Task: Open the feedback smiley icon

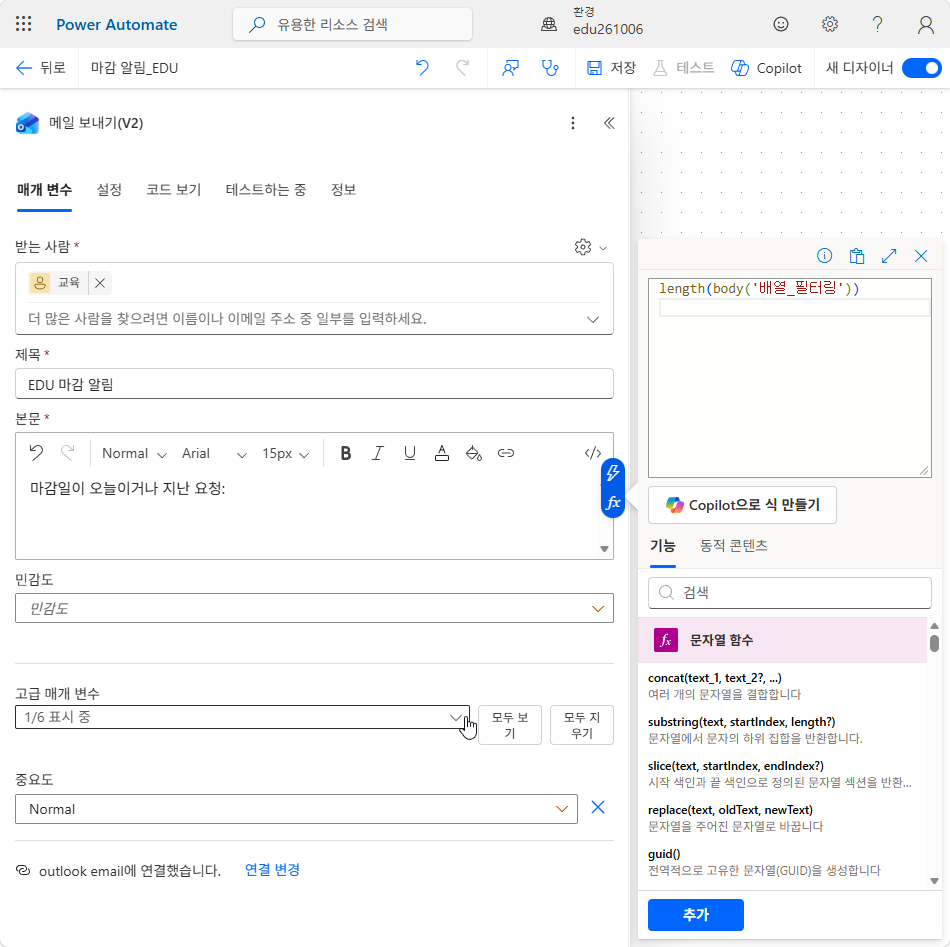Action: coord(781,24)
